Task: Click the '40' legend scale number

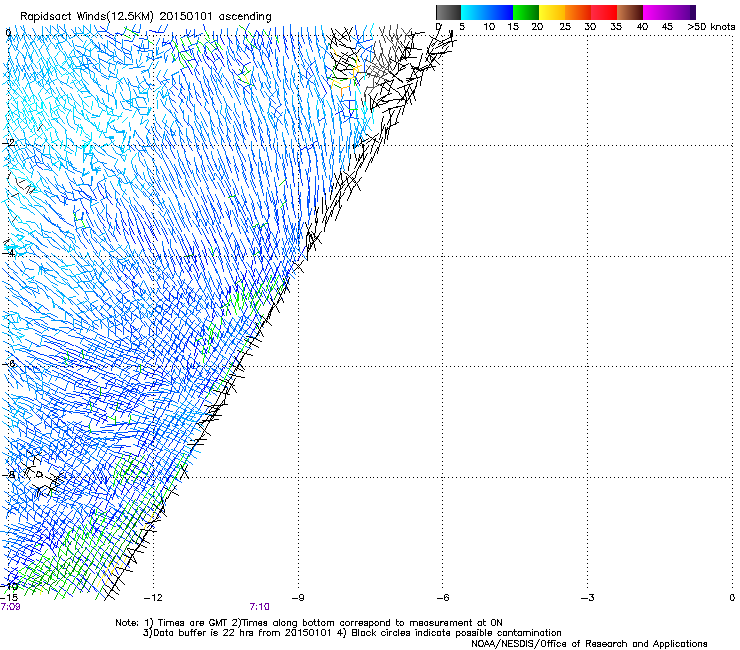Action: (x=642, y=27)
